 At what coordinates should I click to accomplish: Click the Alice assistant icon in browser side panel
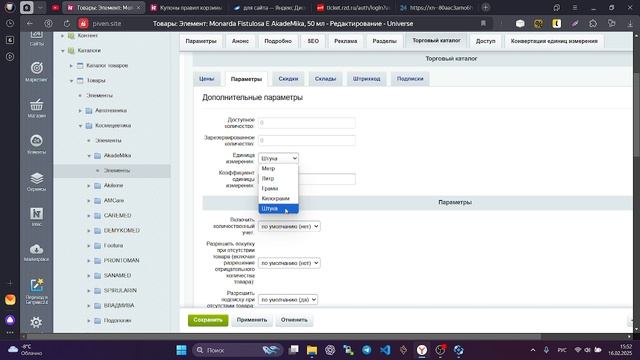click(10, 320)
